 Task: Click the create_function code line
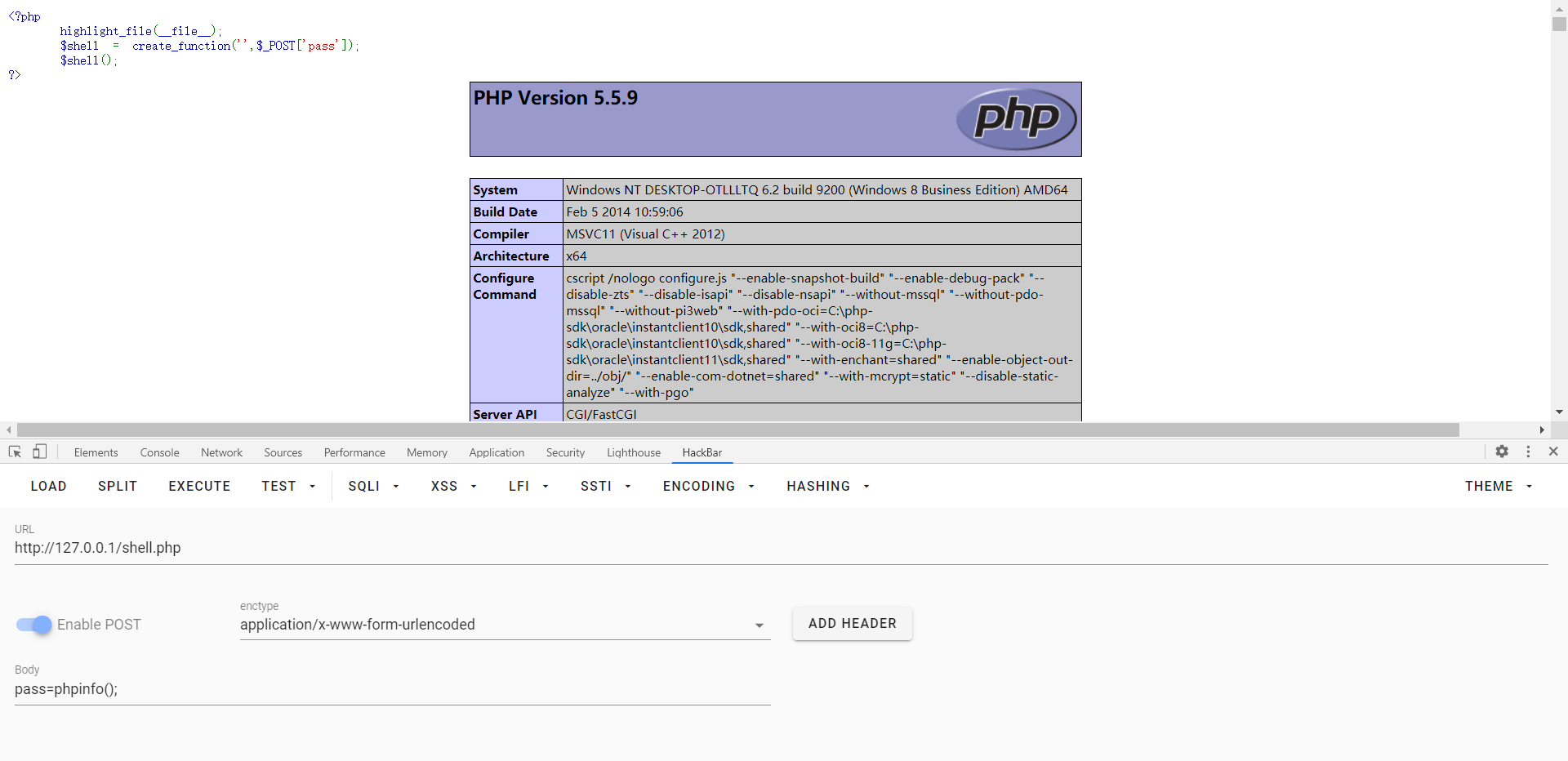tap(209, 46)
